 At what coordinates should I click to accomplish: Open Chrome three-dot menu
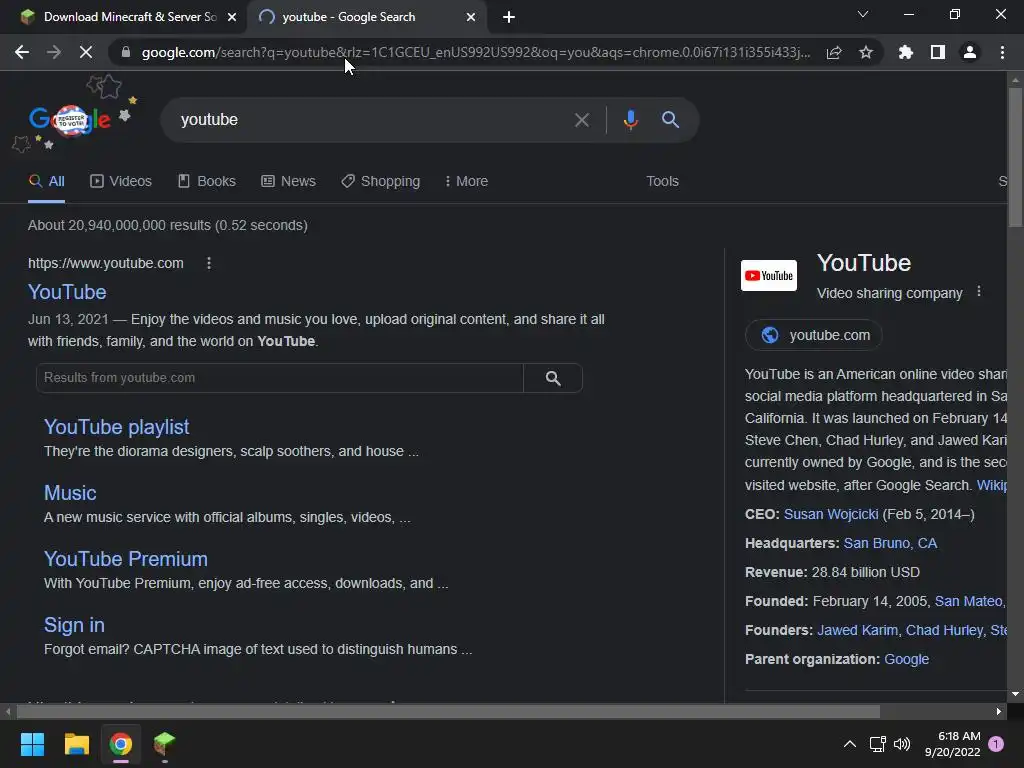coord(1002,52)
